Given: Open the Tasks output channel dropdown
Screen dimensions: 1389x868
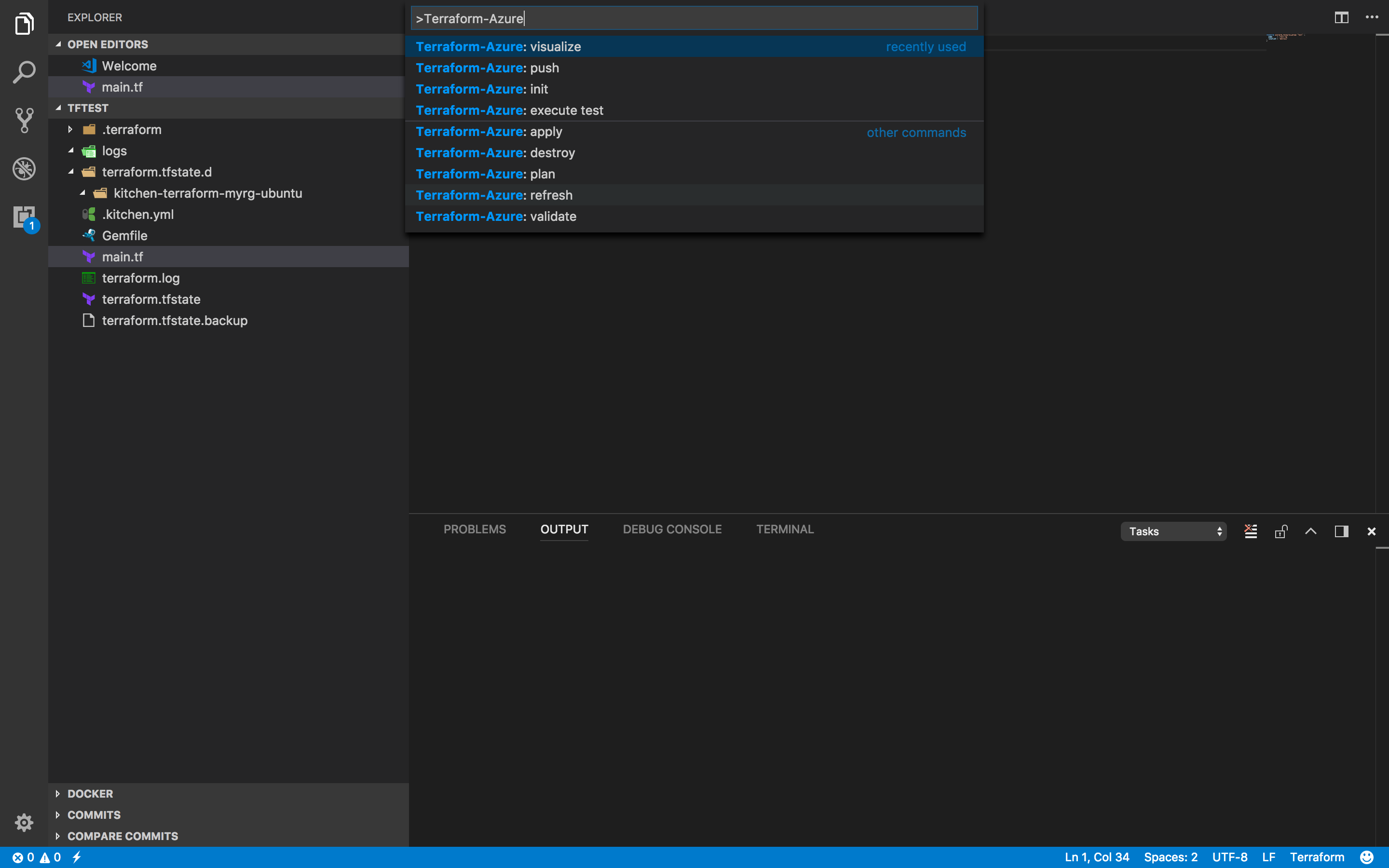Looking at the screenshot, I should pos(1173,531).
